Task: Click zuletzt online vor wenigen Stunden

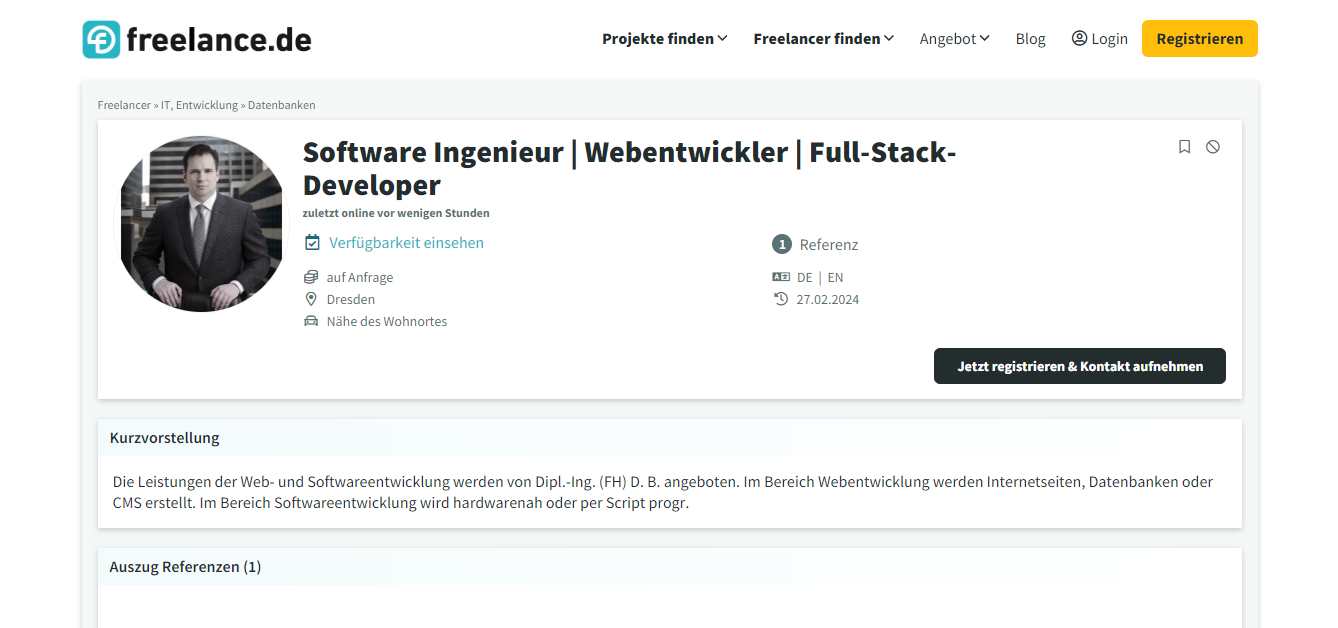Action: (396, 213)
